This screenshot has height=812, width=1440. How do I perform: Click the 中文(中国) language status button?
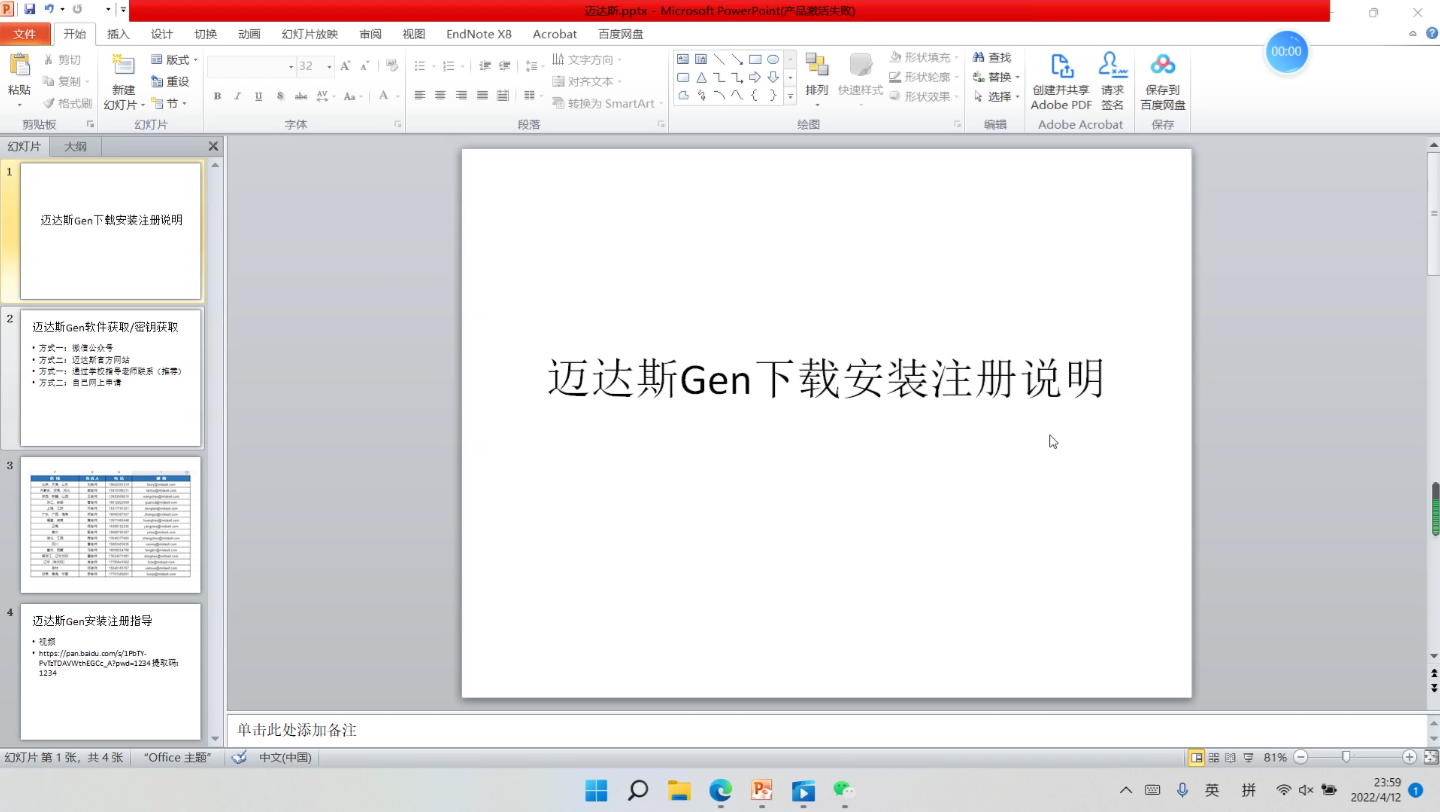point(286,758)
